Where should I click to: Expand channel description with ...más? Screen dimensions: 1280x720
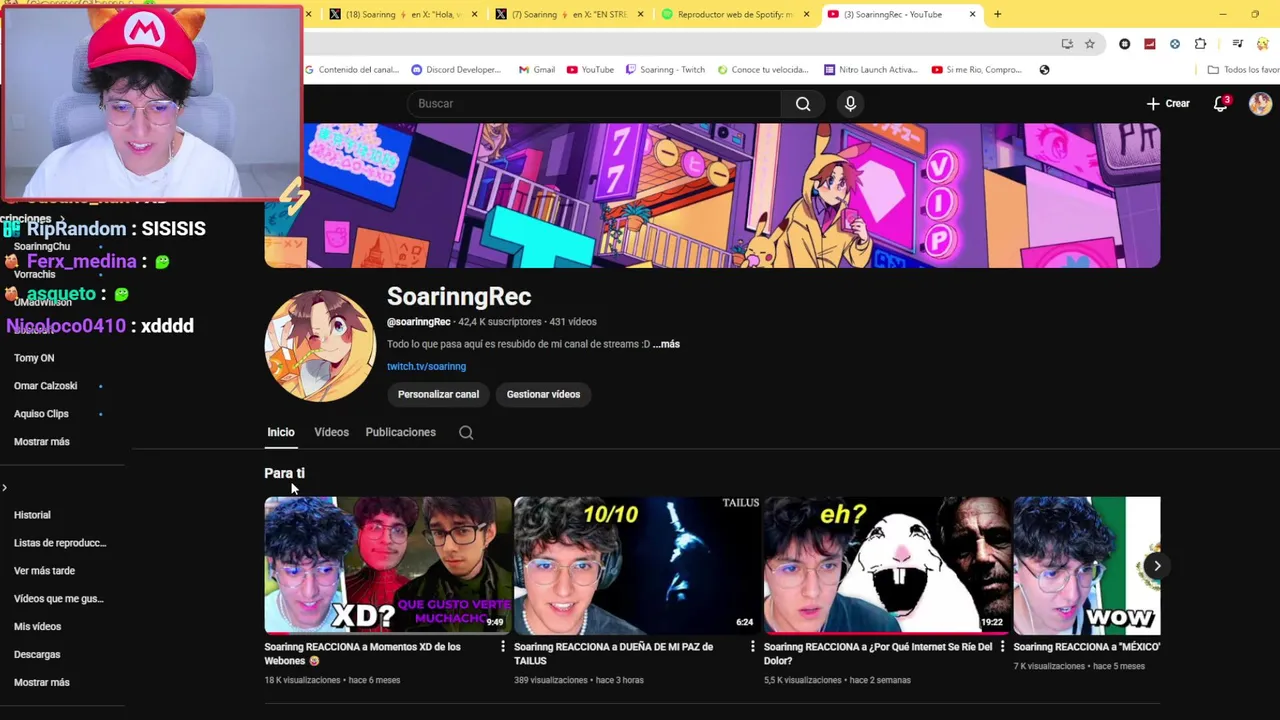666,344
